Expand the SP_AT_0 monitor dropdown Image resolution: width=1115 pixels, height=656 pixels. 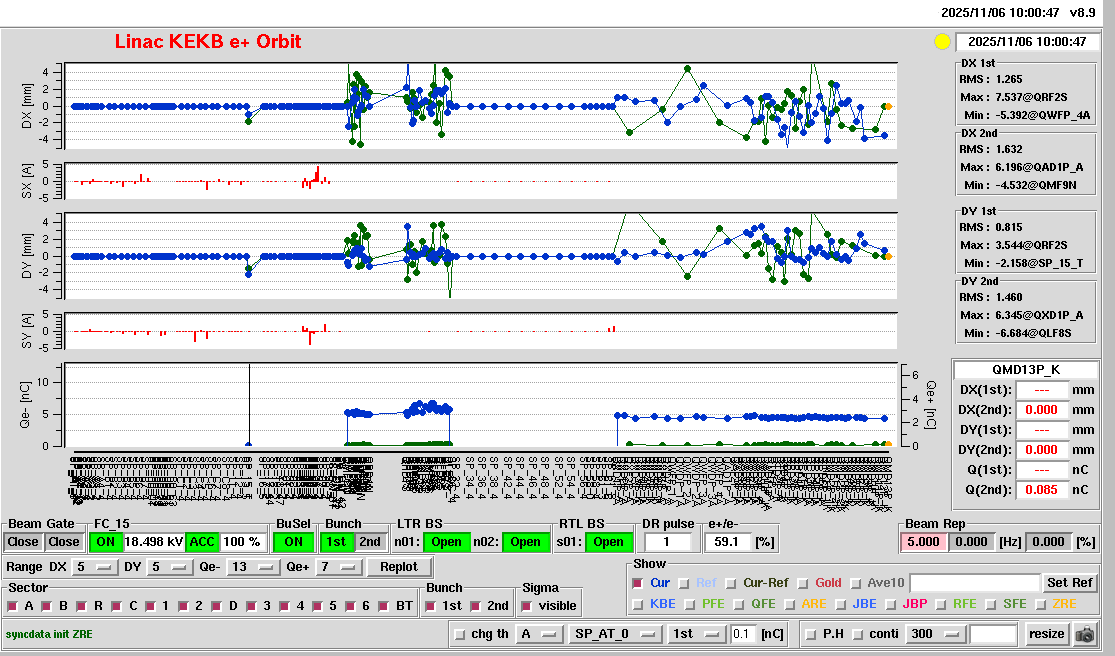tap(615, 634)
